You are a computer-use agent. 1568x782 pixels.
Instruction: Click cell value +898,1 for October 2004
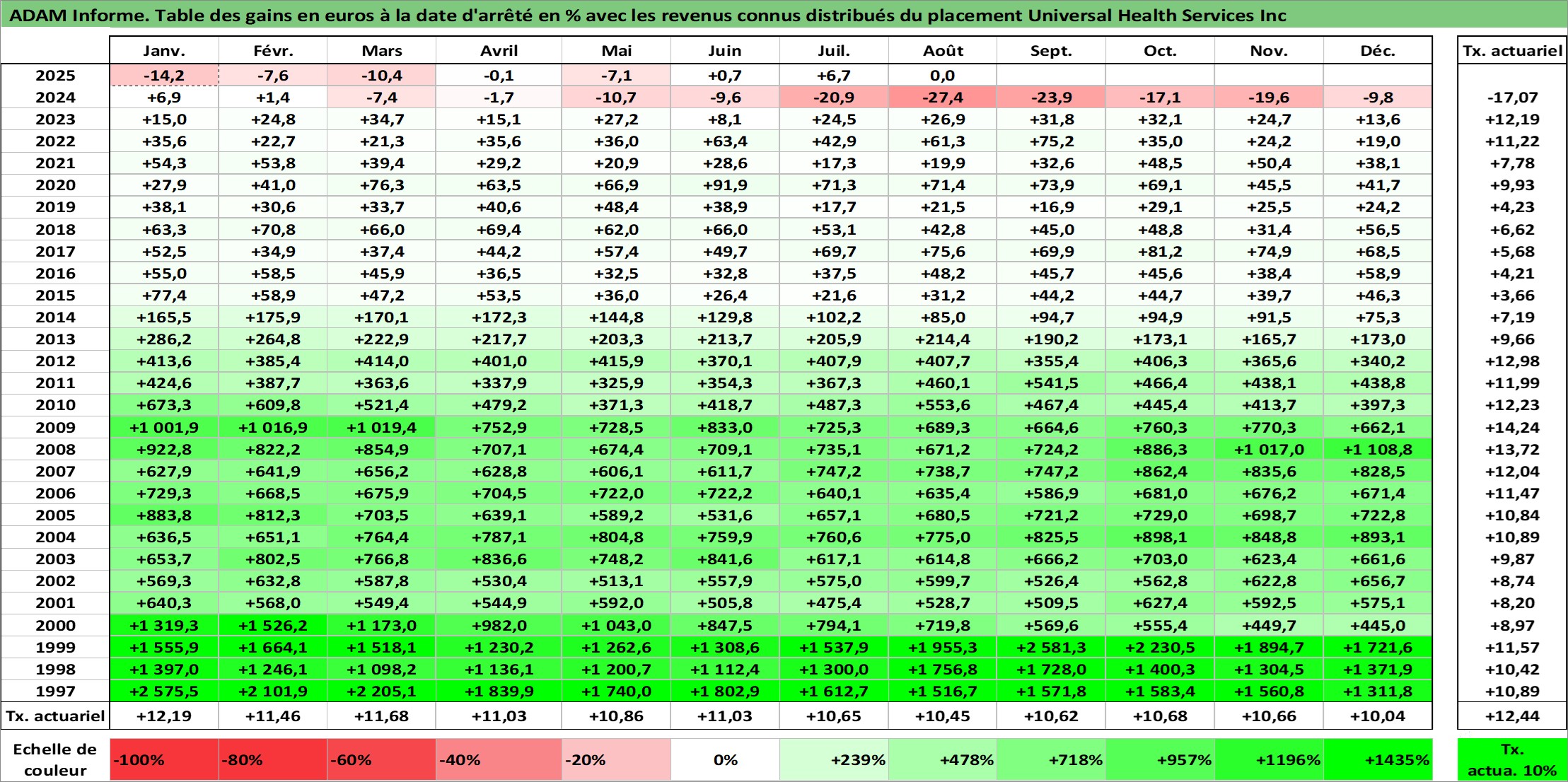click(1160, 537)
